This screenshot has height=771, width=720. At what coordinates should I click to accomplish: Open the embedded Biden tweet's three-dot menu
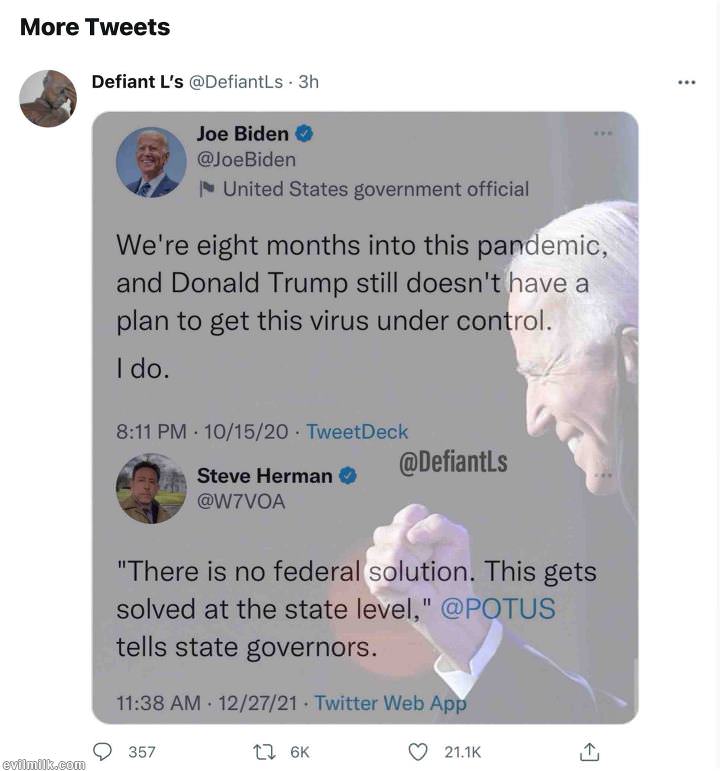pos(603,133)
